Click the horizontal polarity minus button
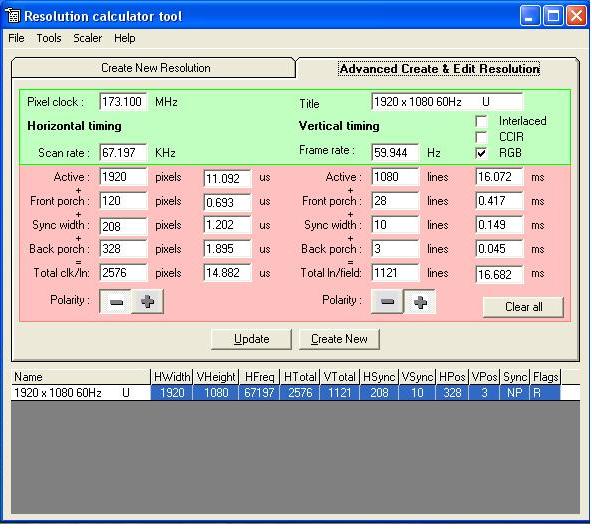Viewport: 592px width, 529px height. point(116,302)
